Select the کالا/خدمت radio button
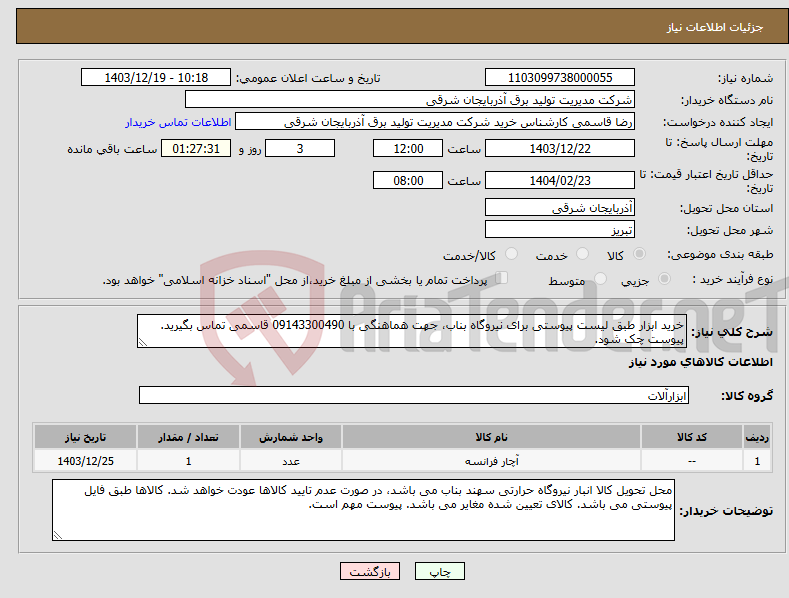This screenshot has height=598, width=789. [x=511, y=254]
